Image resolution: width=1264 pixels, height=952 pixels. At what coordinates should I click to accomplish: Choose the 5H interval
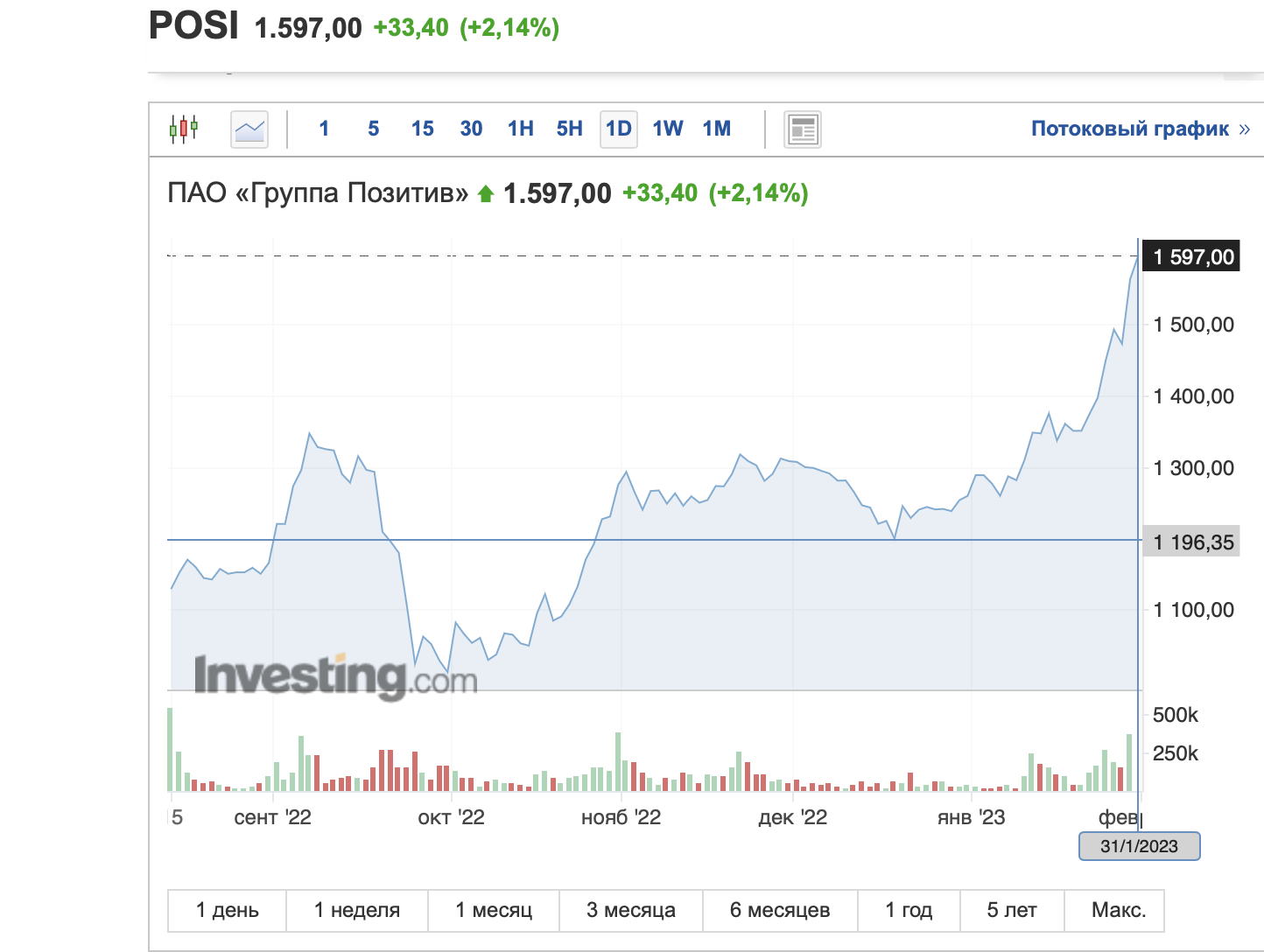[x=570, y=129]
